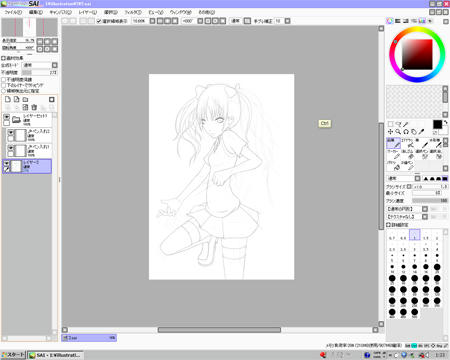
Task: Delete the layer using the trash icon
Action: pyautogui.click(x=34, y=107)
